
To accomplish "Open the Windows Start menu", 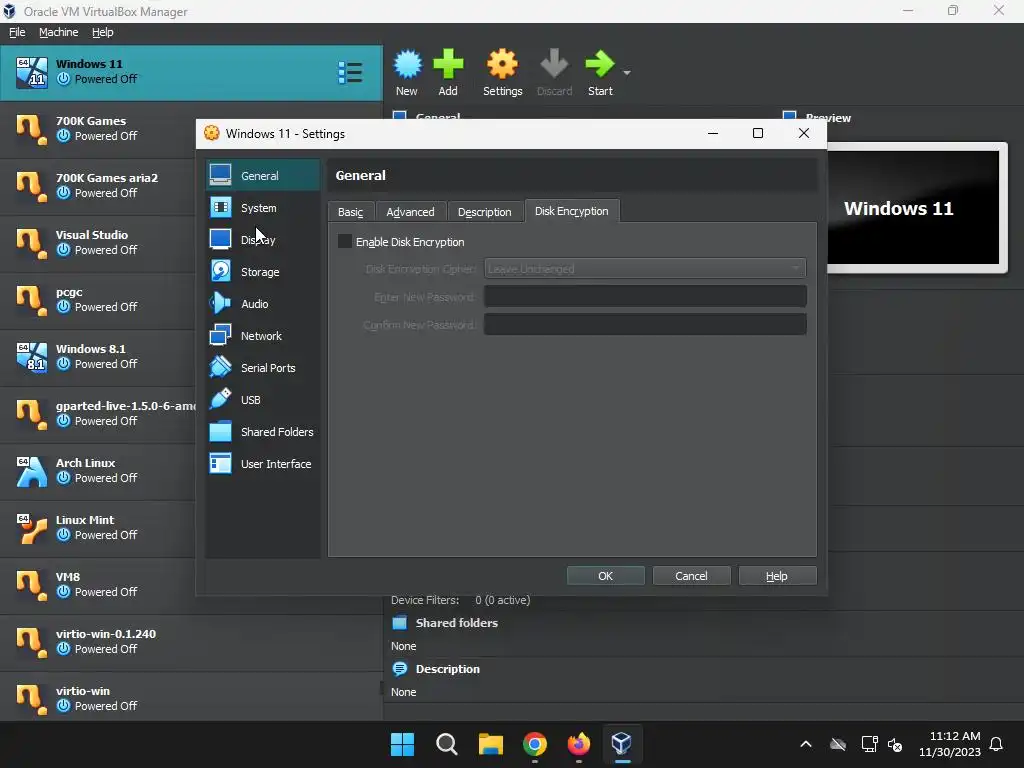I will [x=402, y=744].
